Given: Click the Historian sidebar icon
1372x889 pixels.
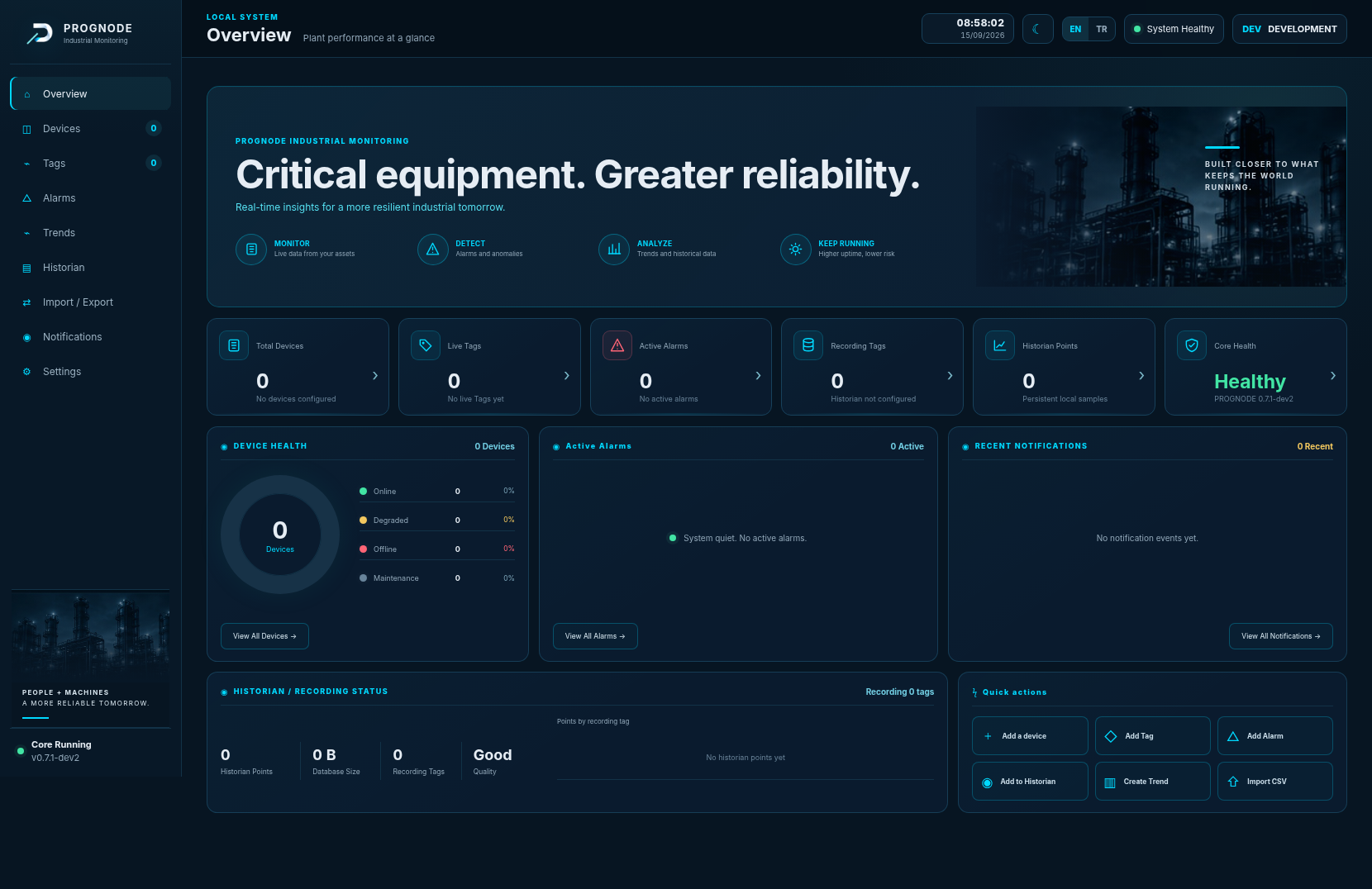Looking at the screenshot, I should coord(26,268).
